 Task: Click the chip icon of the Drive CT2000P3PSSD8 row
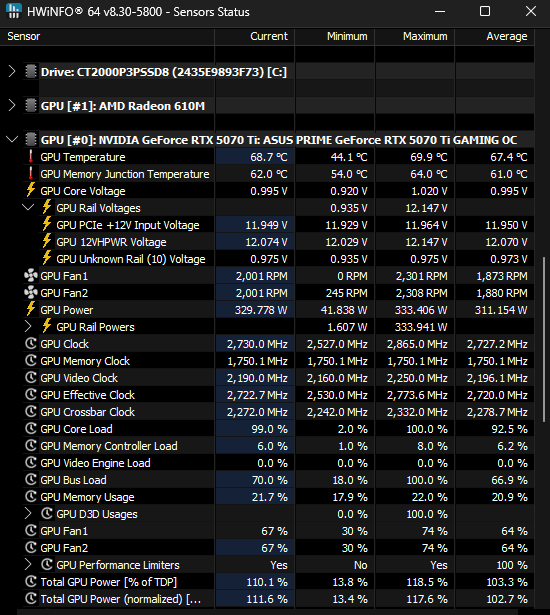[31, 72]
